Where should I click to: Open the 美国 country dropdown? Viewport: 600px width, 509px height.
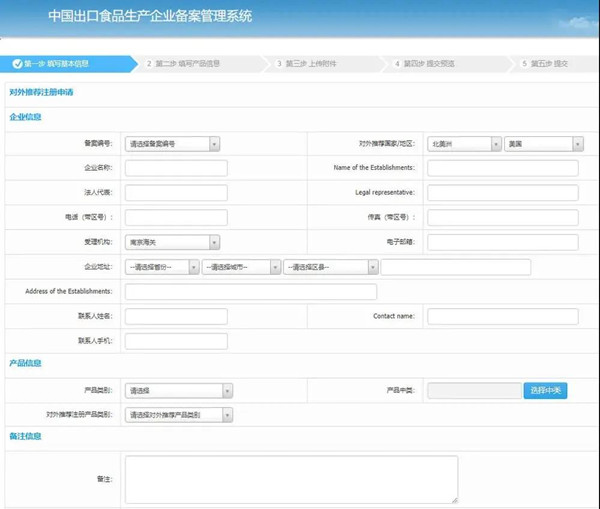pos(543,144)
